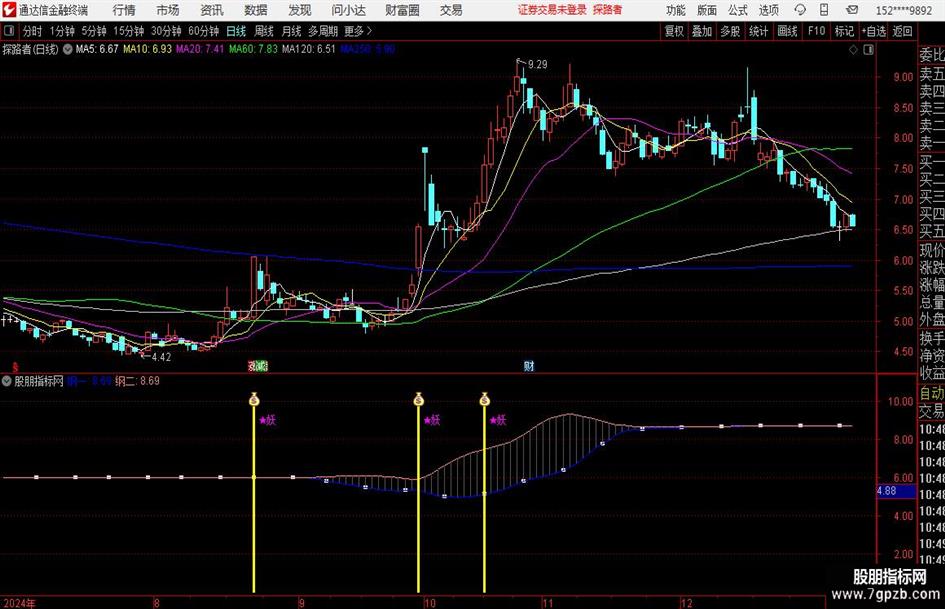Screen dimensions: 945x609
Task: Switch to 分时 period tab
Action: (x=33, y=31)
